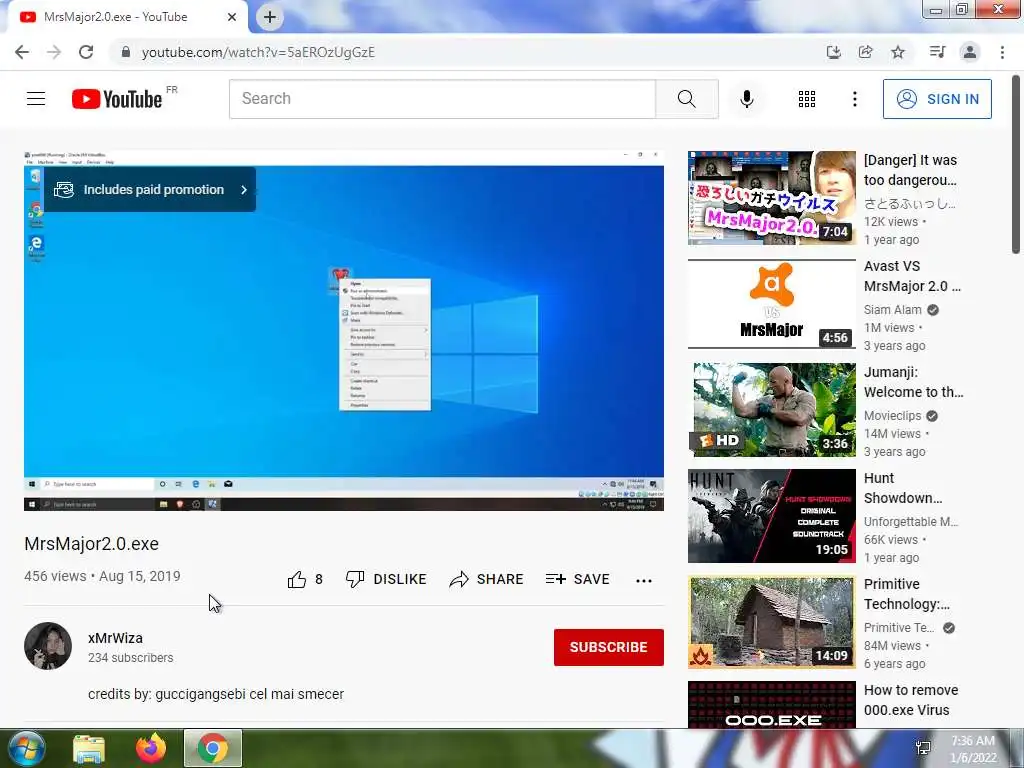Open more actions ellipsis under the video
The width and height of the screenshot is (1024, 768).
(x=644, y=580)
